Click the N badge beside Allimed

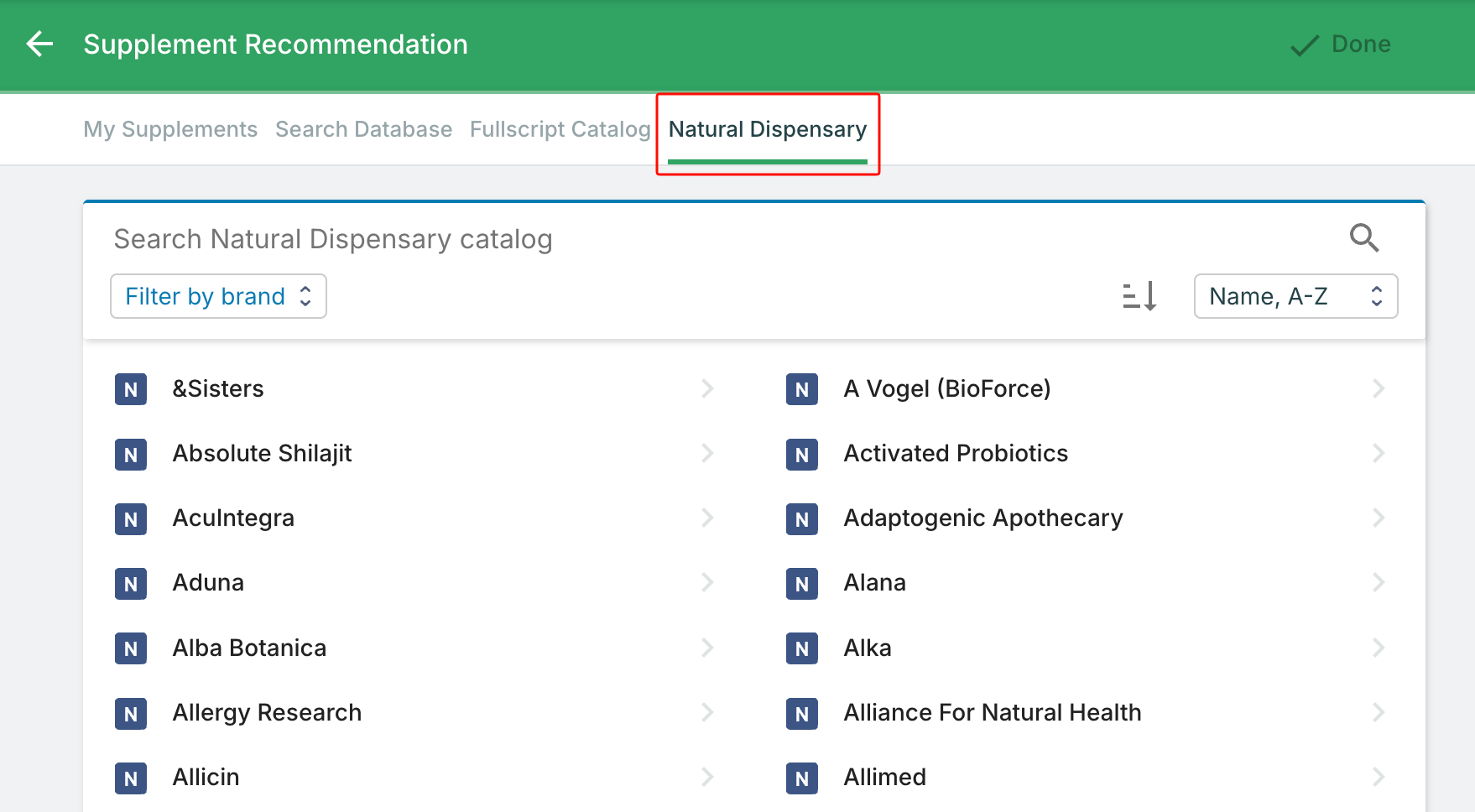(801, 778)
